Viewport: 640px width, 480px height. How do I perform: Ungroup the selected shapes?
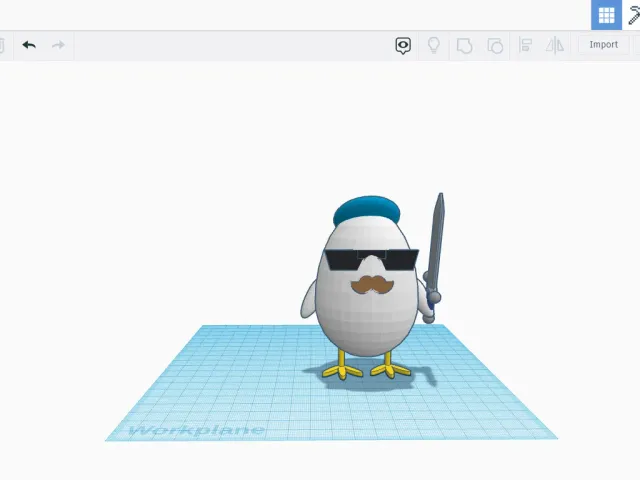point(495,46)
